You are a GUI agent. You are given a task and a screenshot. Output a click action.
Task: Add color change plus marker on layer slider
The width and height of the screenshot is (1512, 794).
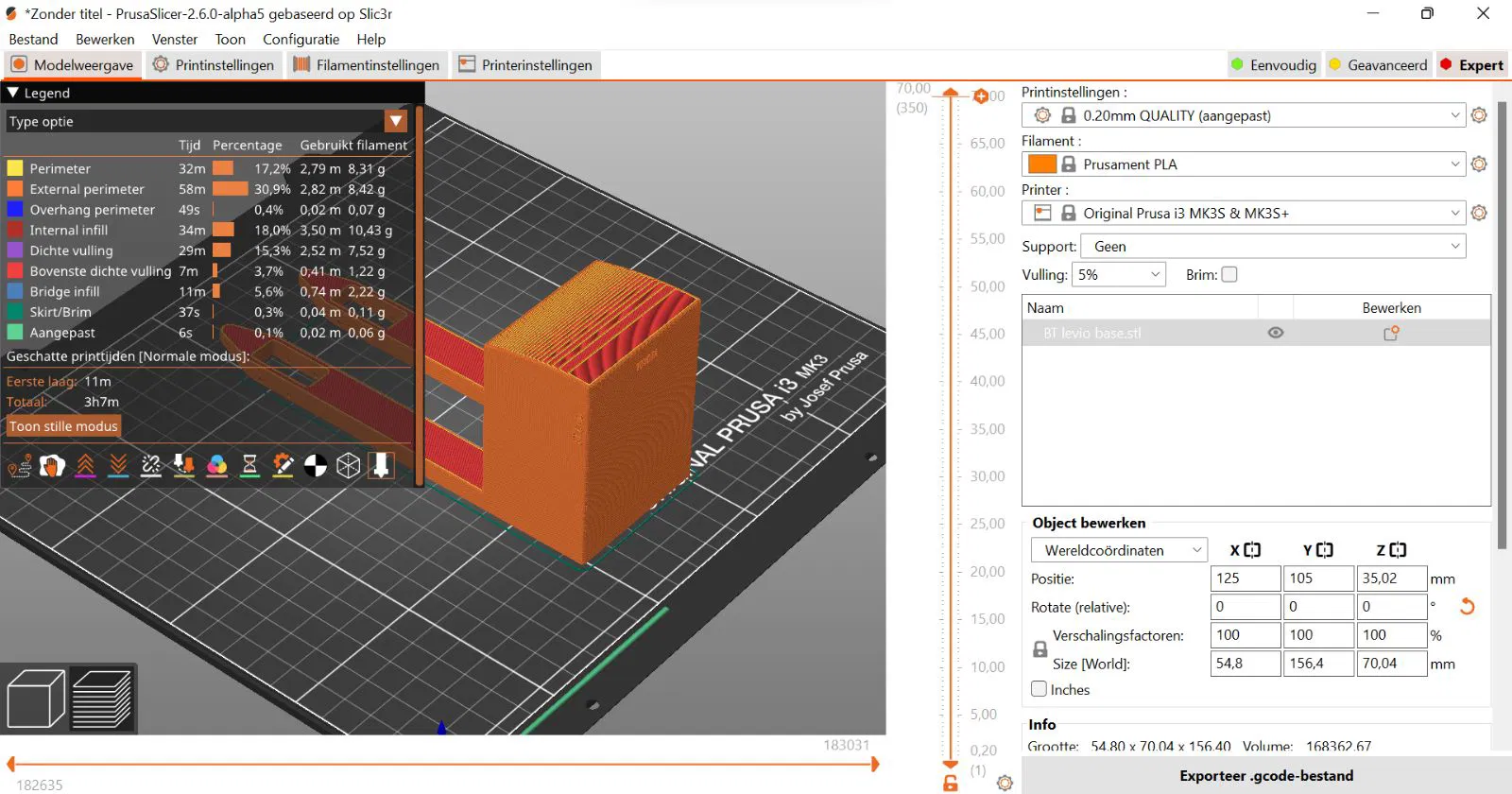point(981,95)
